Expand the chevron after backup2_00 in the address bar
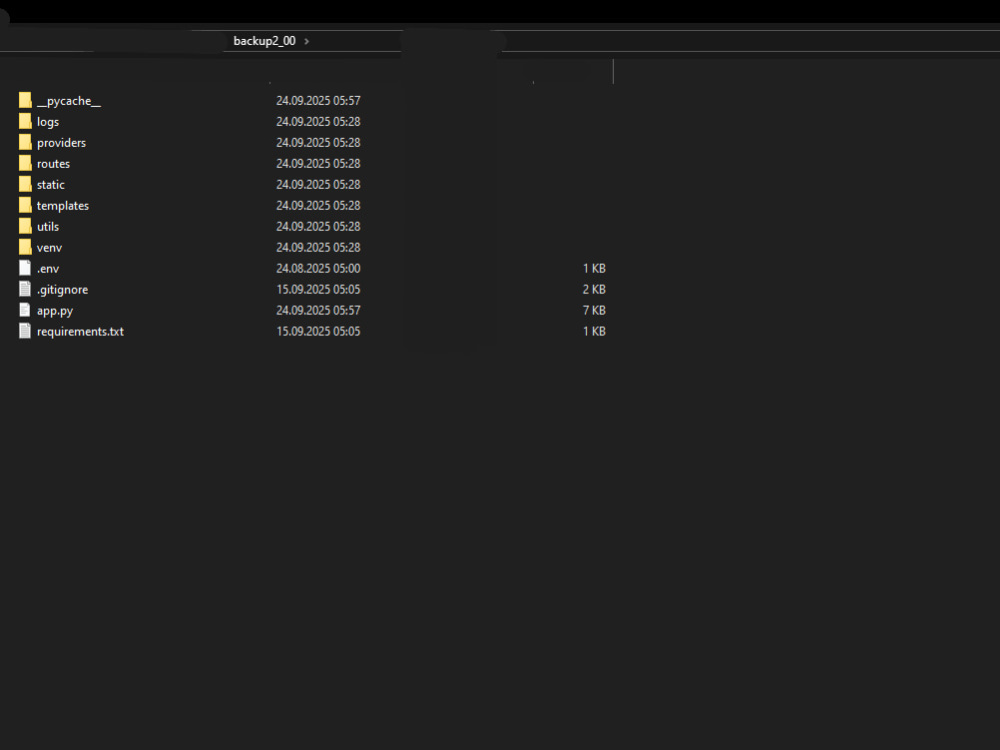Image resolution: width=1000 pixels, height=750 pixels. [x=307, y=41]
